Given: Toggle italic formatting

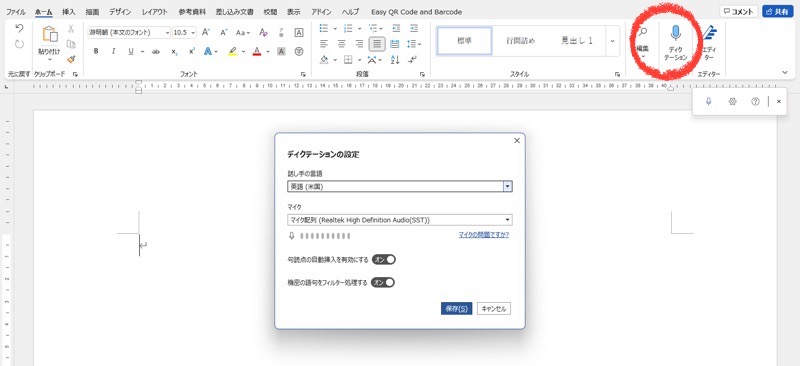Looking at the screenshot, I should pyautogui.click(x=113, y=51).
